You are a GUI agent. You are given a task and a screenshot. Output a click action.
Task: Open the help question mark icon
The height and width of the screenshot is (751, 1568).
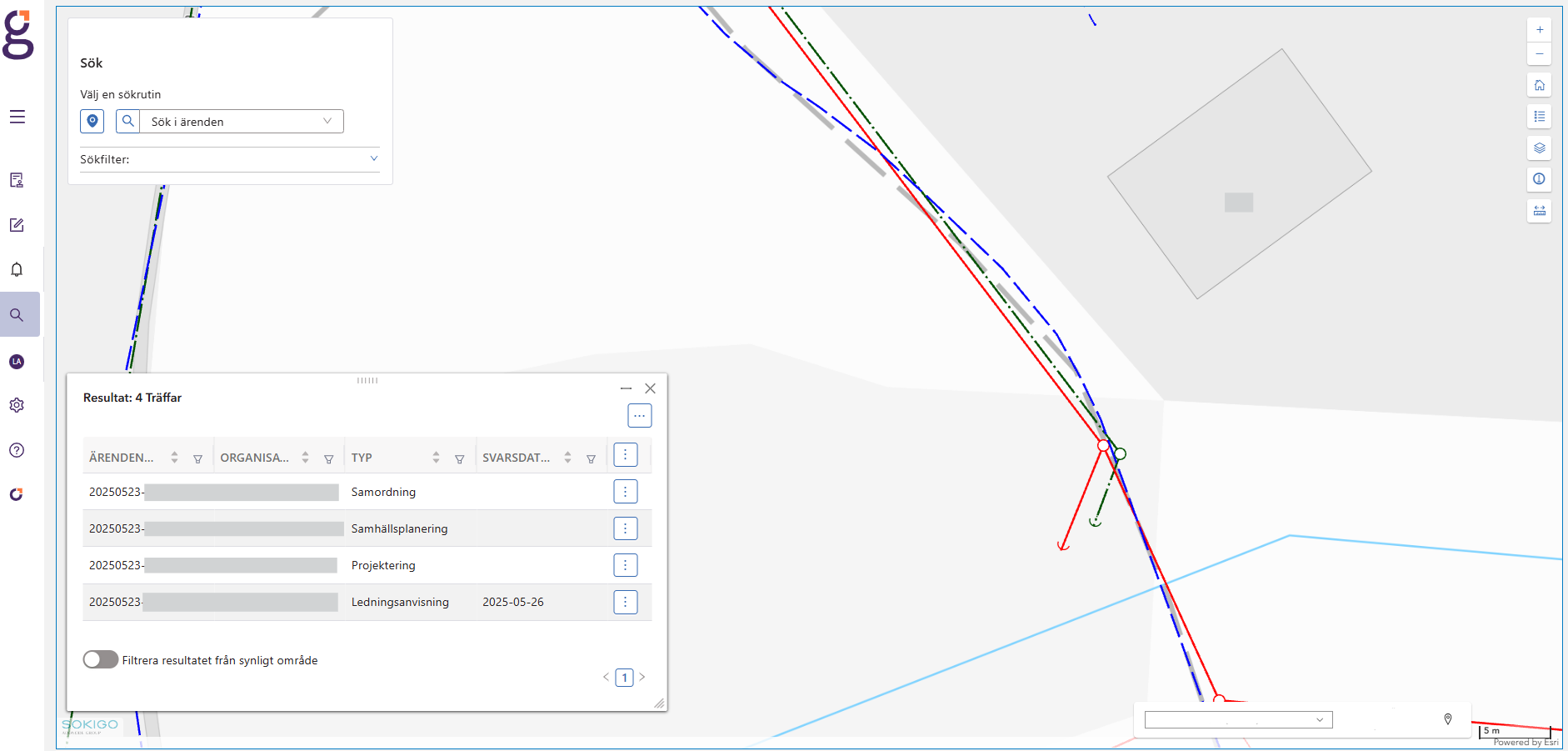pyautogui.click(x=17, y=450)
